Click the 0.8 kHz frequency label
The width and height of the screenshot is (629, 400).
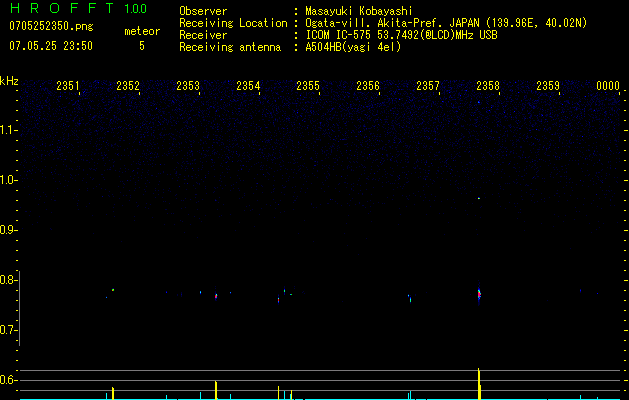pos(8,280)
